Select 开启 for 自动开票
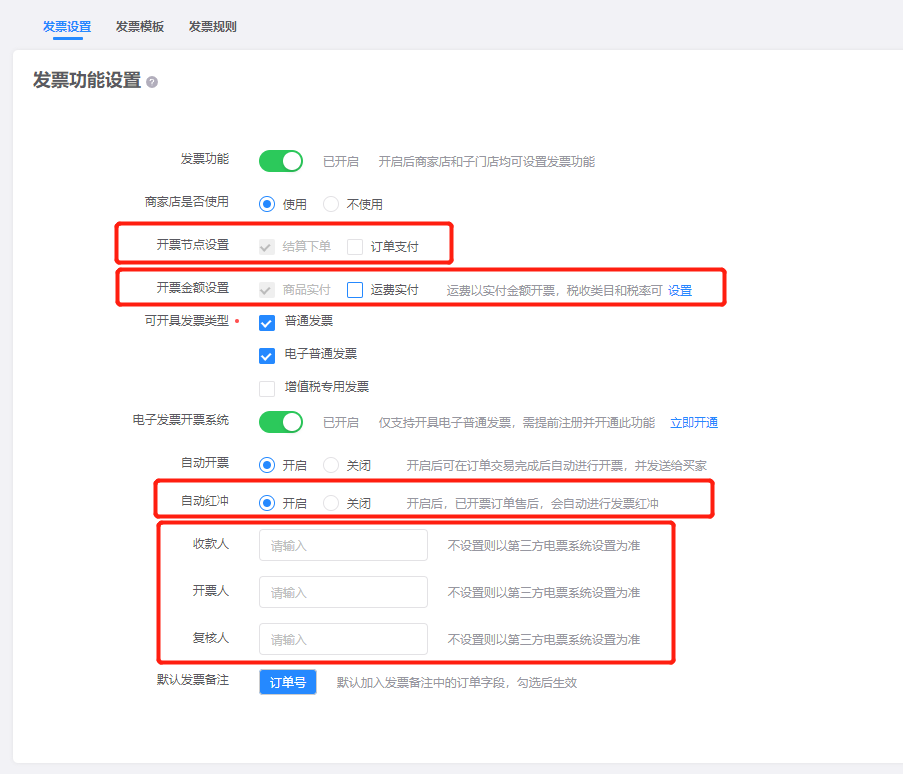Image resolution: width=903 pixels, height=774 pixels. coord(267,465)
